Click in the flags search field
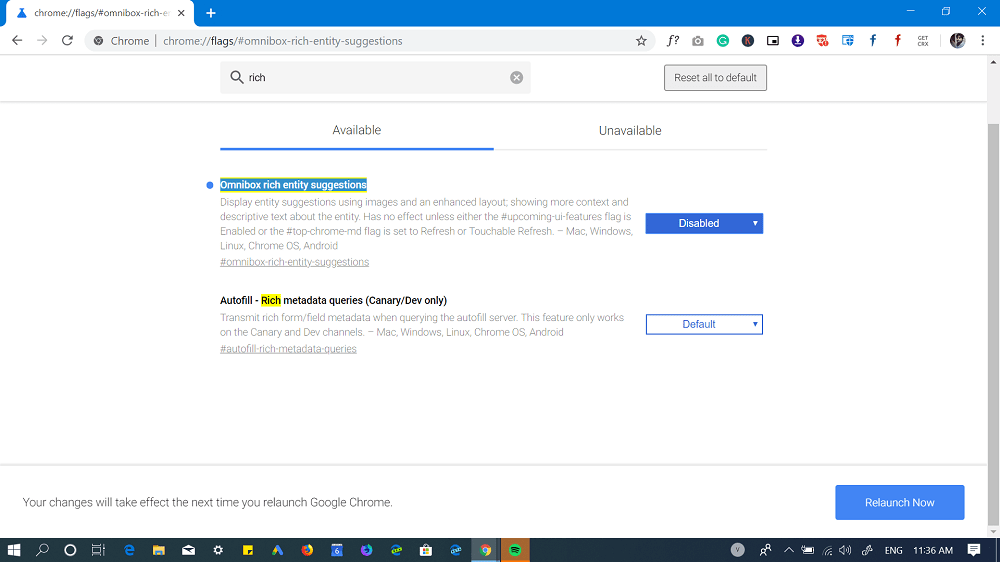1000x562 pixels. pos(375,78)
